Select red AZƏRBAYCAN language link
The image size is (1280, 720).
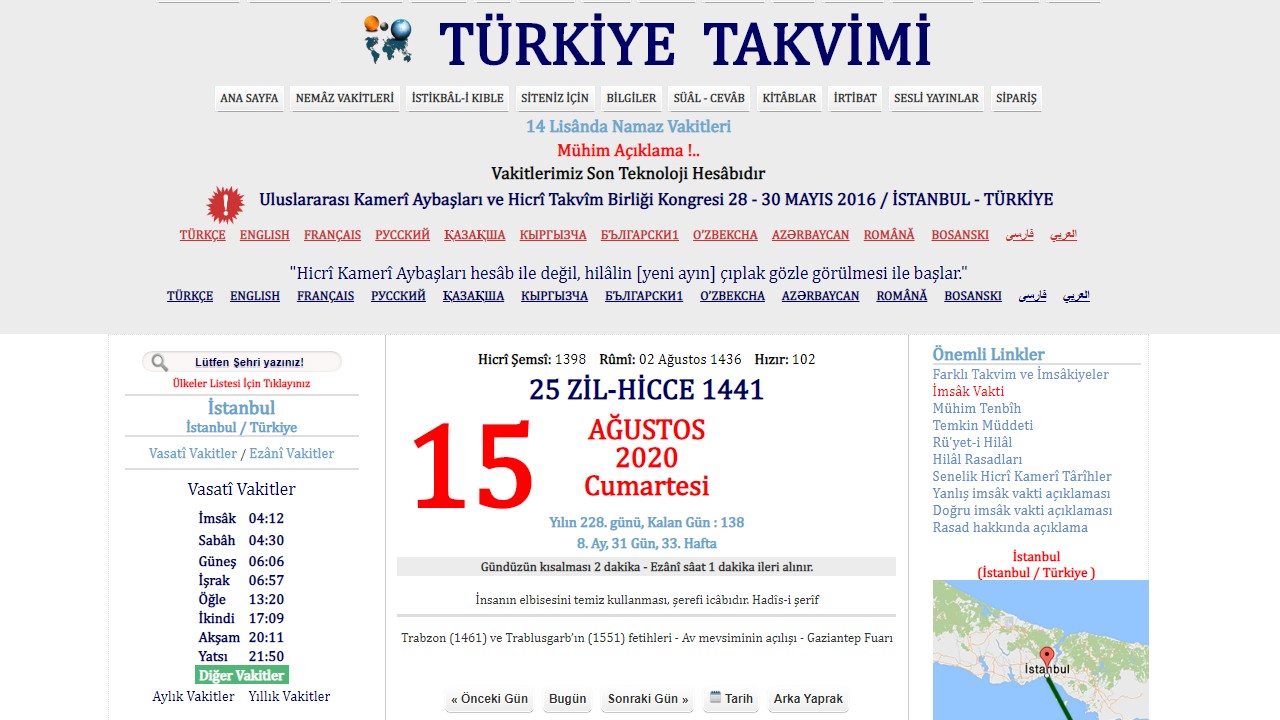tap(810, 235)
